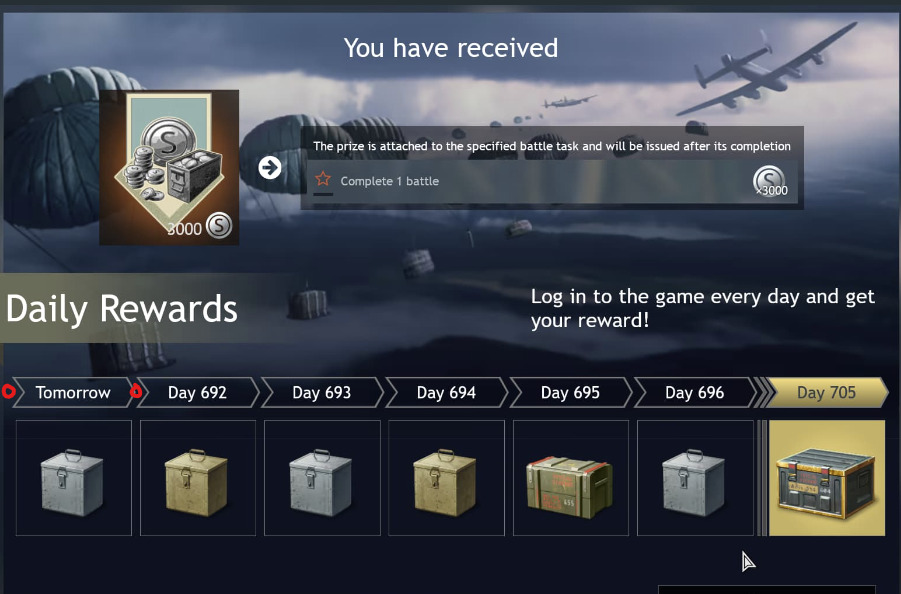This screenshot has height=594, width=901.
Task: Select the Tomorrow reward tab
Action: [x=73, y=392]
